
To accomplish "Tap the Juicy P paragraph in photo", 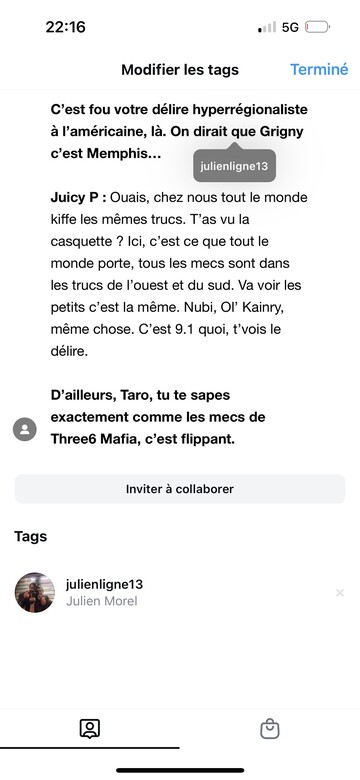I will 180,275.
